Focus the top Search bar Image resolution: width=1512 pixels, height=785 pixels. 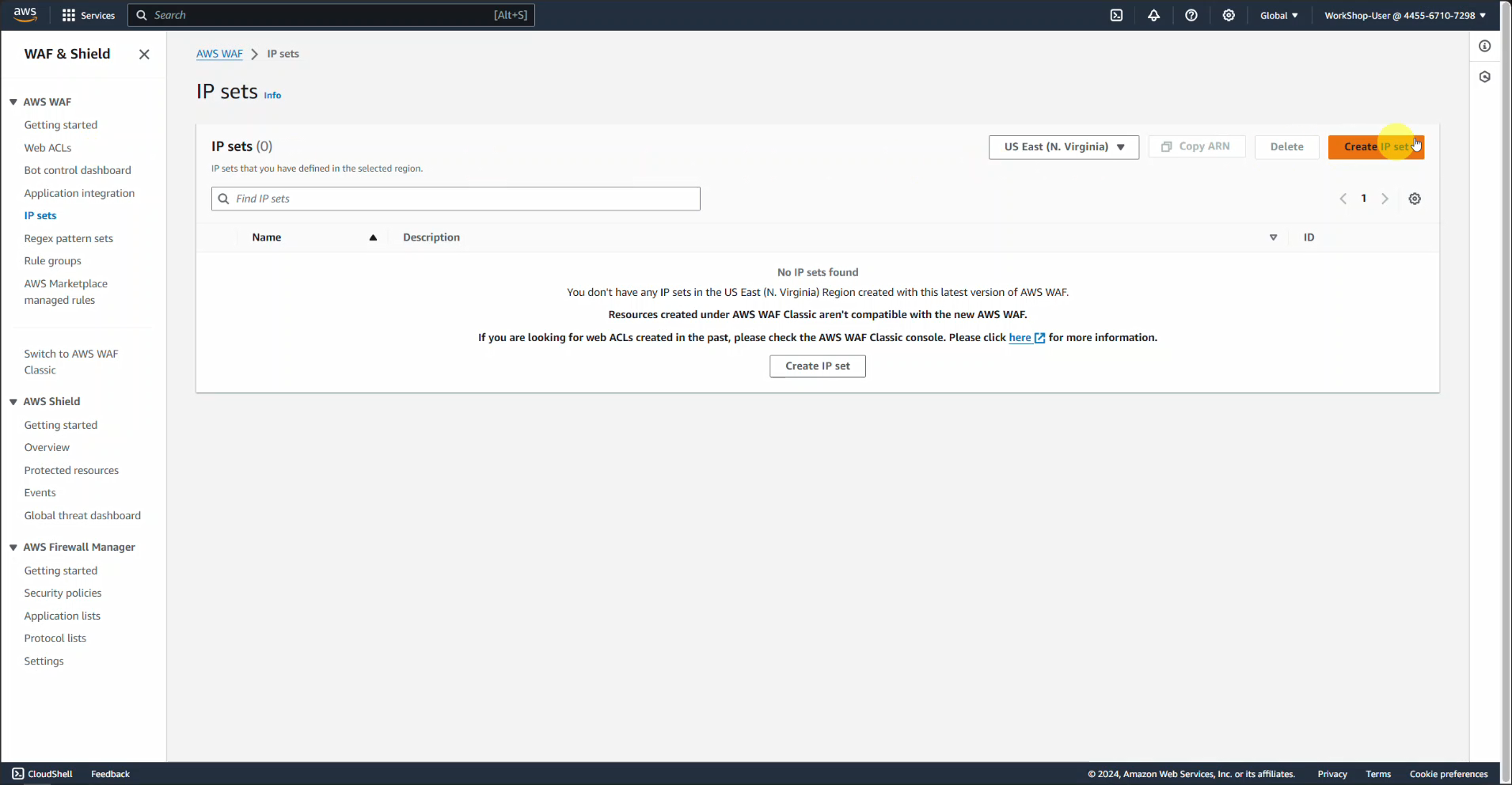[331, 15]
